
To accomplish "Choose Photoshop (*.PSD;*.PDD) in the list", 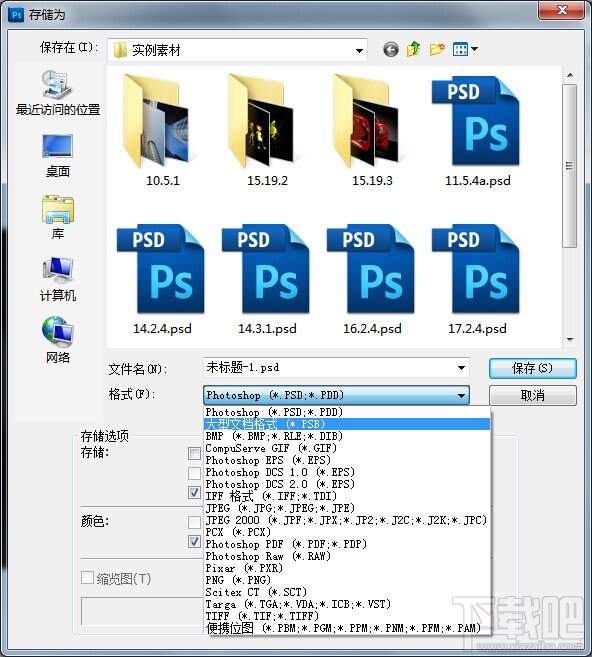I will 347,412.
